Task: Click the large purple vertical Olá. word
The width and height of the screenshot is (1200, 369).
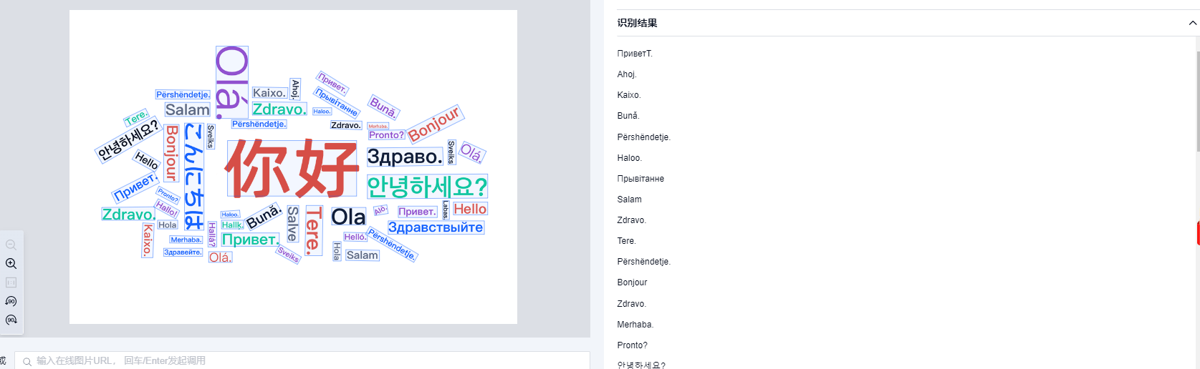Action: point(231,81)
